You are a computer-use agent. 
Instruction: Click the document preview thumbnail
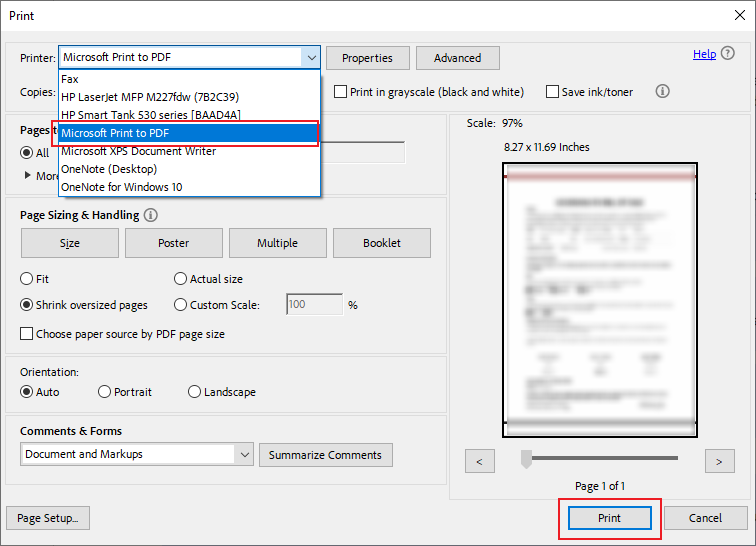[x=600, y=300]
